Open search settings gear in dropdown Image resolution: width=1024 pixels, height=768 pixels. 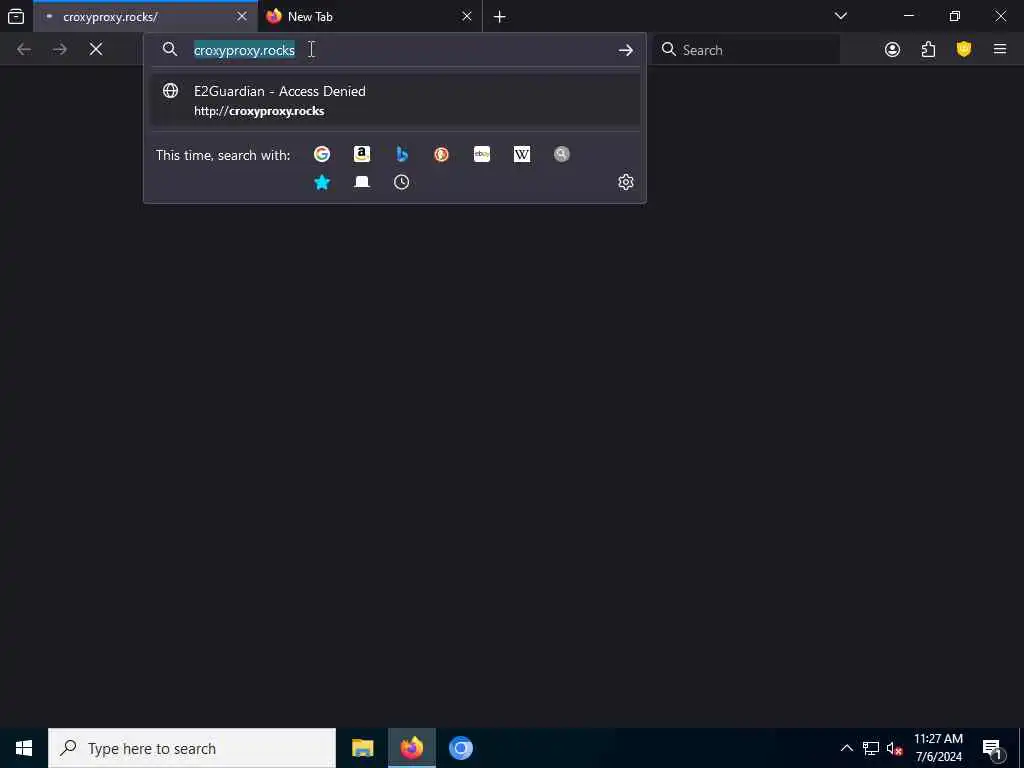coord(626,182)
